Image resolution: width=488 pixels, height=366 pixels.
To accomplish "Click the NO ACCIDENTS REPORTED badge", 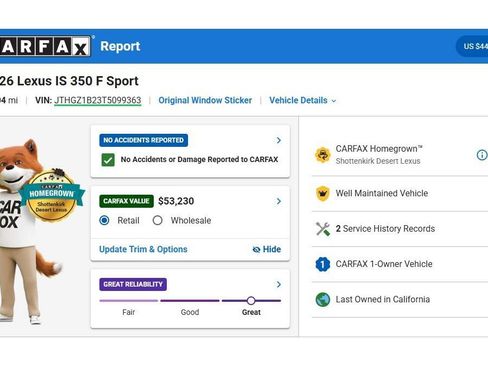I will click(x=143, y=140).
